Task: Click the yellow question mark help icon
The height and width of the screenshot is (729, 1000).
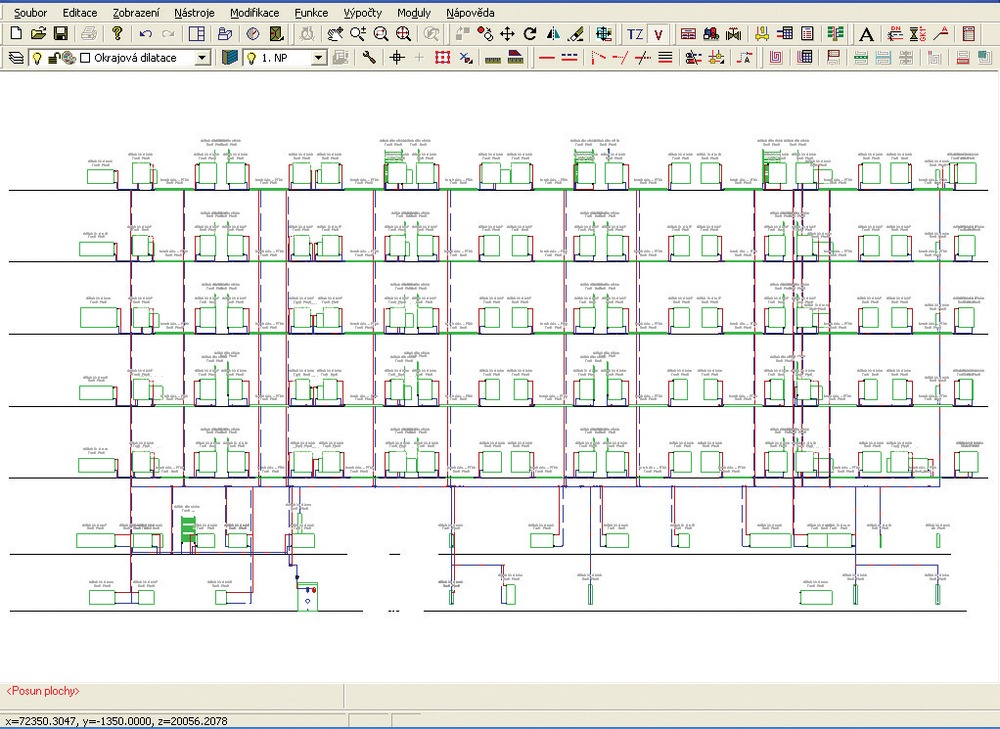Action: tap(117, 34)
